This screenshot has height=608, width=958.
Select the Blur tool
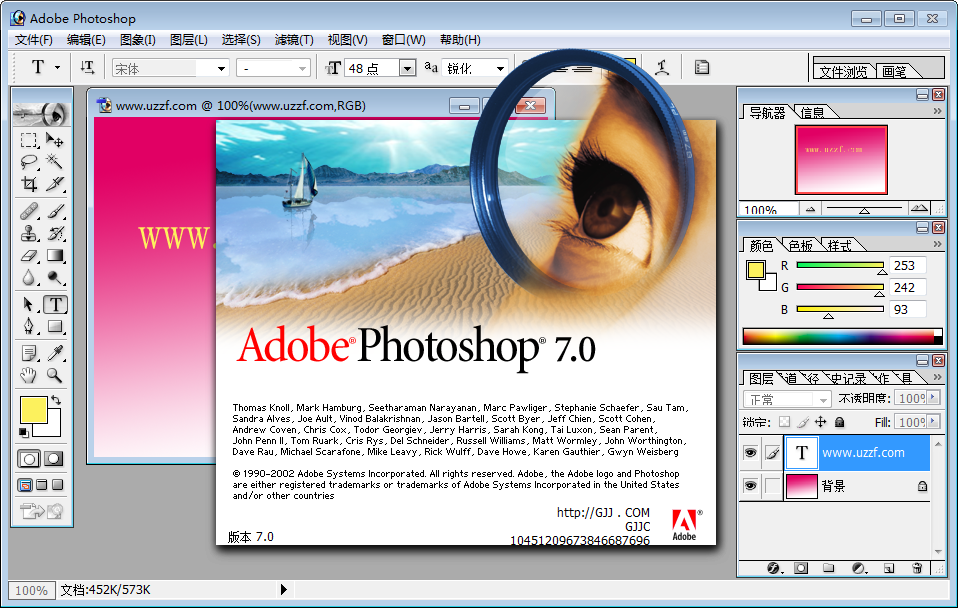click(x=29, y=277)
